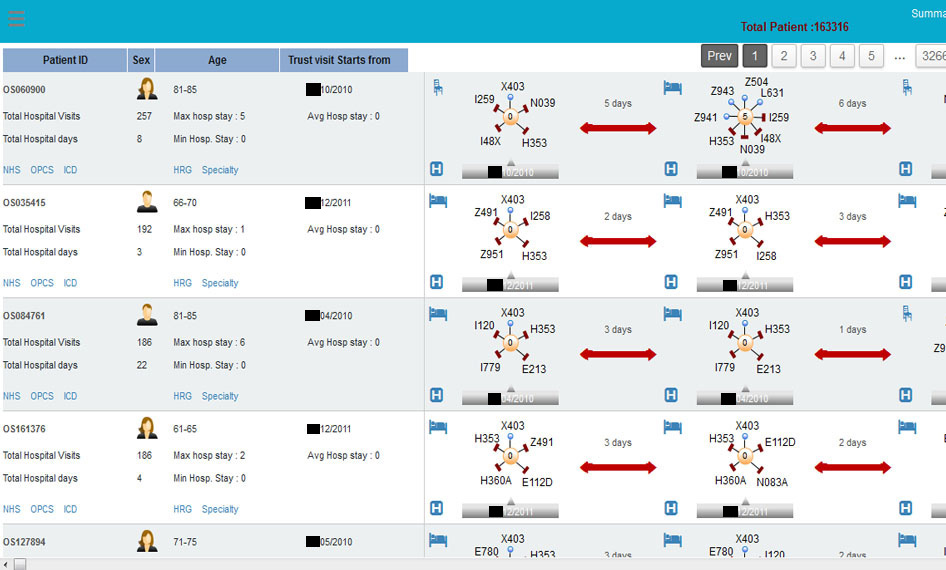Open ICD link for patient OS161376
Image resolution: width=946 pixels, height=570 pixels.
[71, 509]
